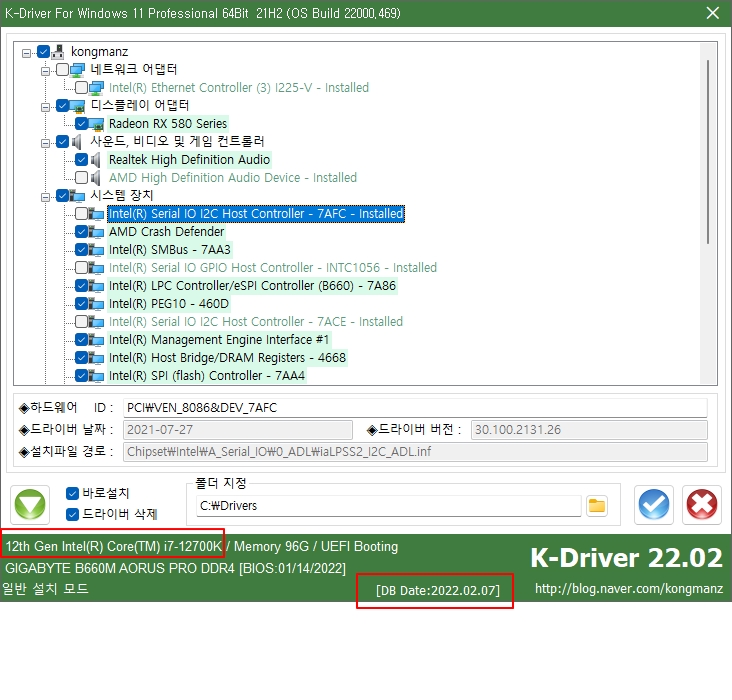Open the blog.naver.com/kongmanz link
Screen dimensions: 732x700
pos(629,588)
